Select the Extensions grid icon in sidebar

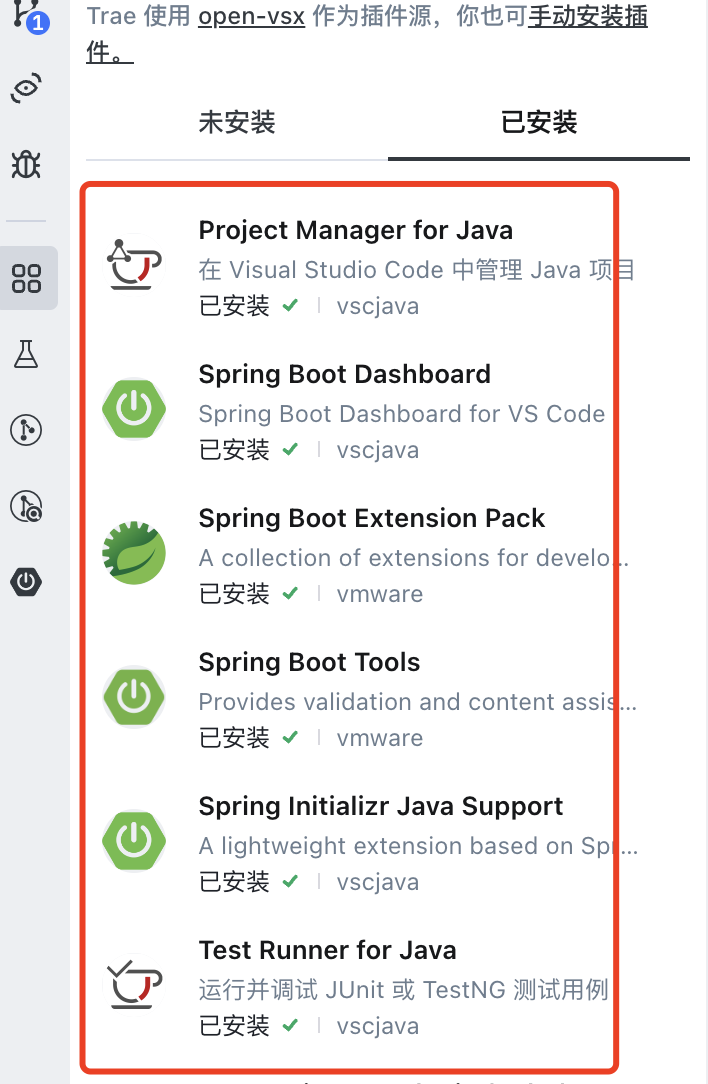coord(26,278)
